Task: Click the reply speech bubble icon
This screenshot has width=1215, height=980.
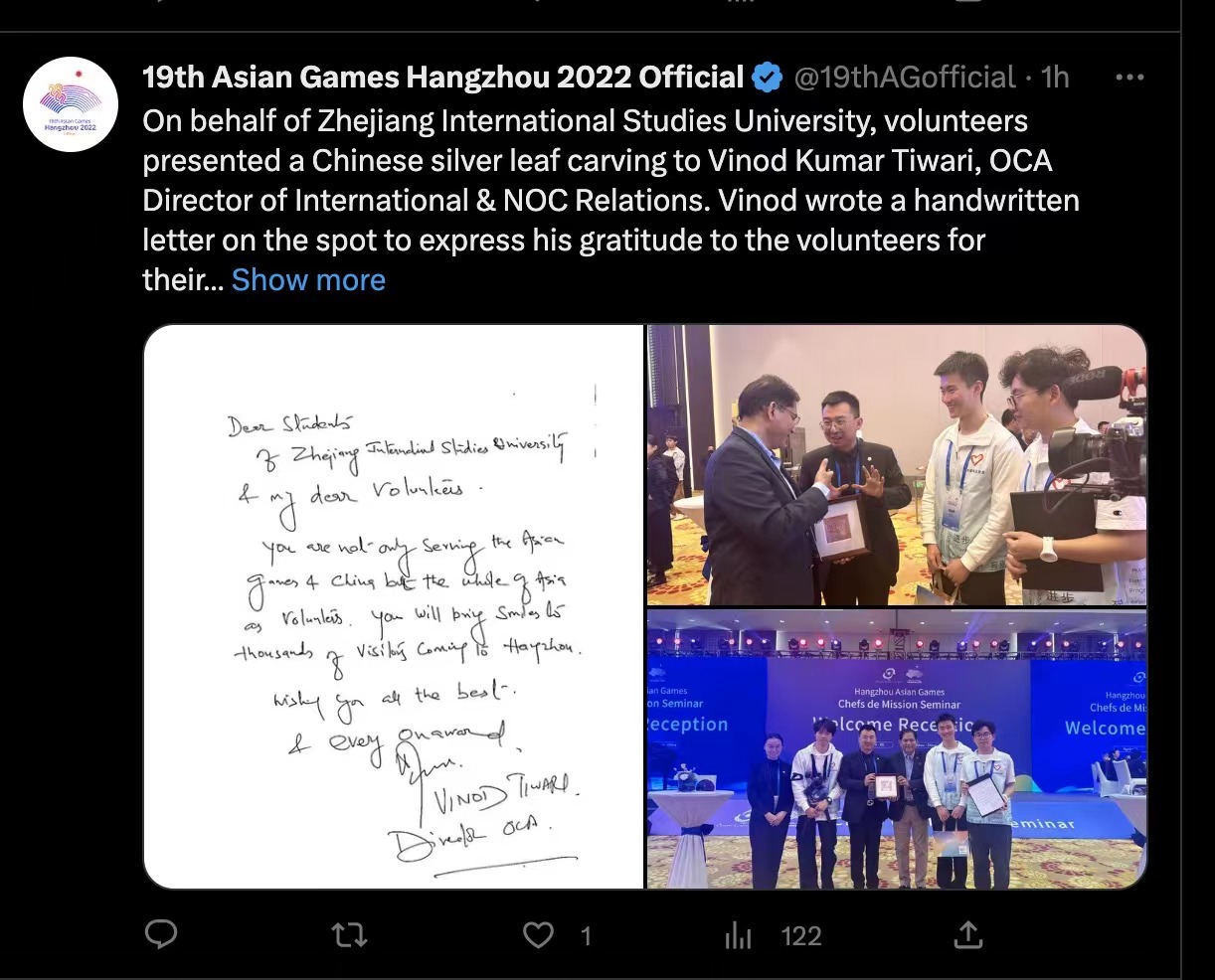Action: 161,935
